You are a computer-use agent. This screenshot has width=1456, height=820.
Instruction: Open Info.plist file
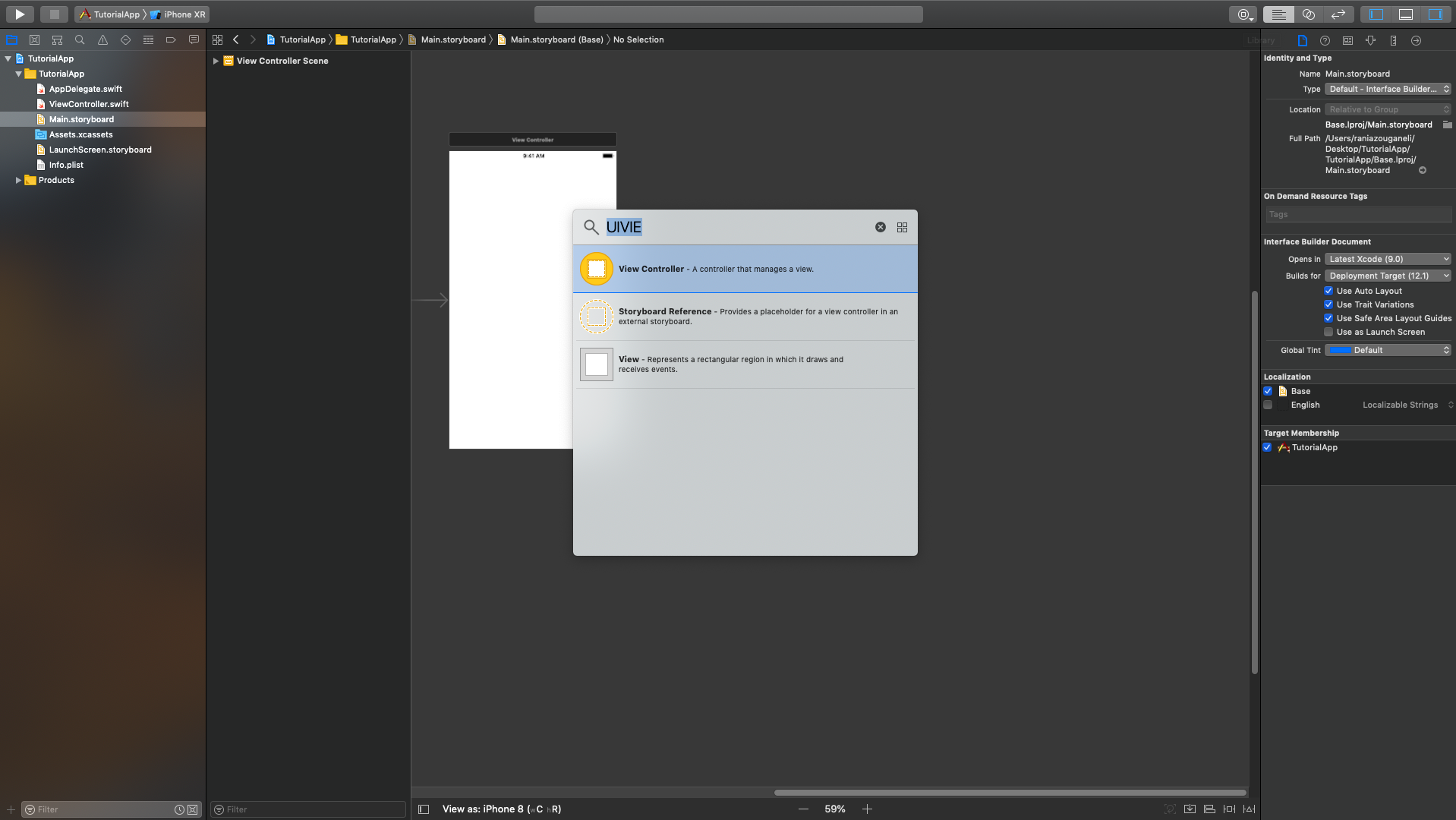pyautogui.click(x=66, y=165)
